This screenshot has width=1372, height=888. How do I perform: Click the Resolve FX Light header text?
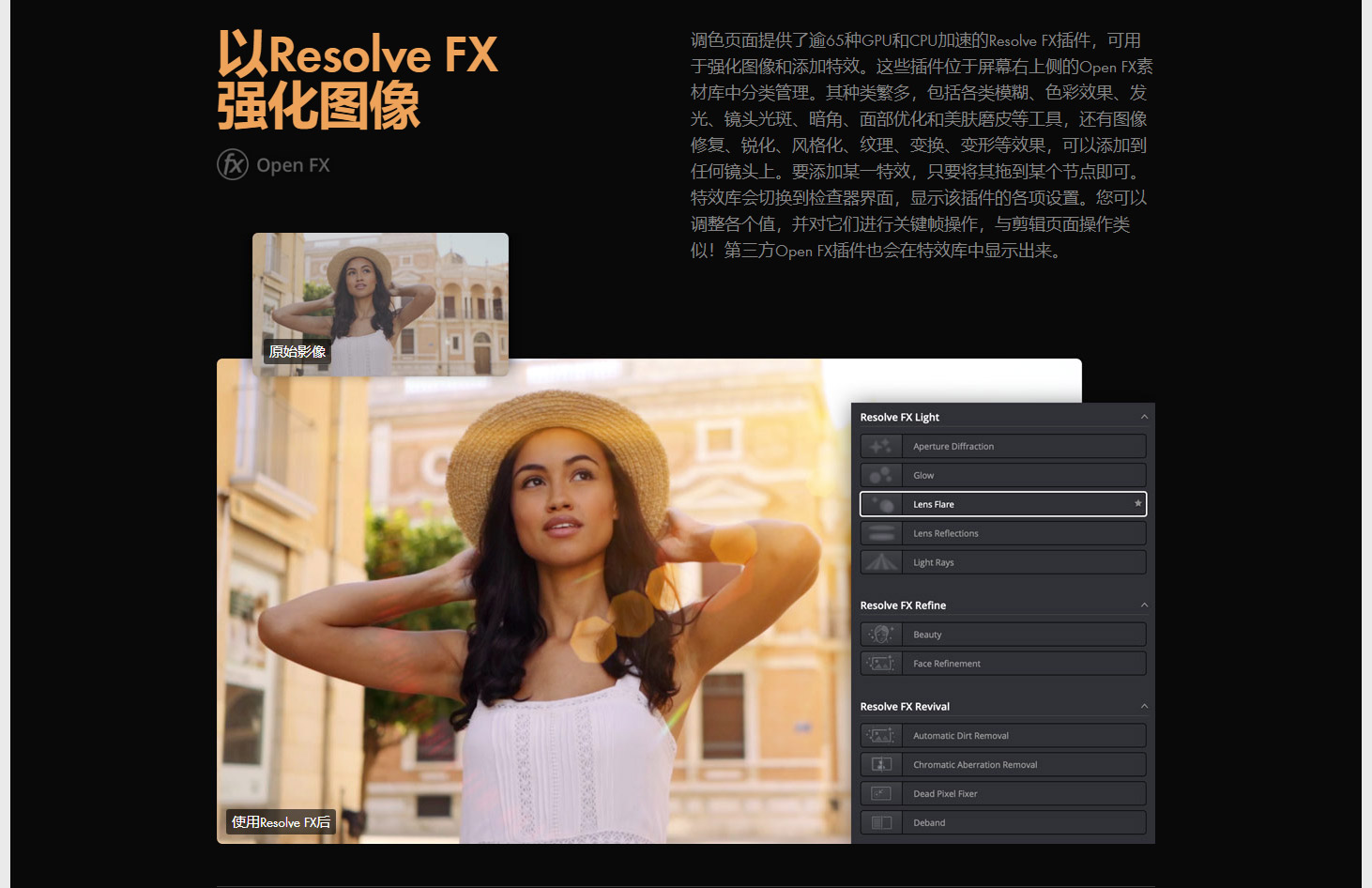click(899, 418)
